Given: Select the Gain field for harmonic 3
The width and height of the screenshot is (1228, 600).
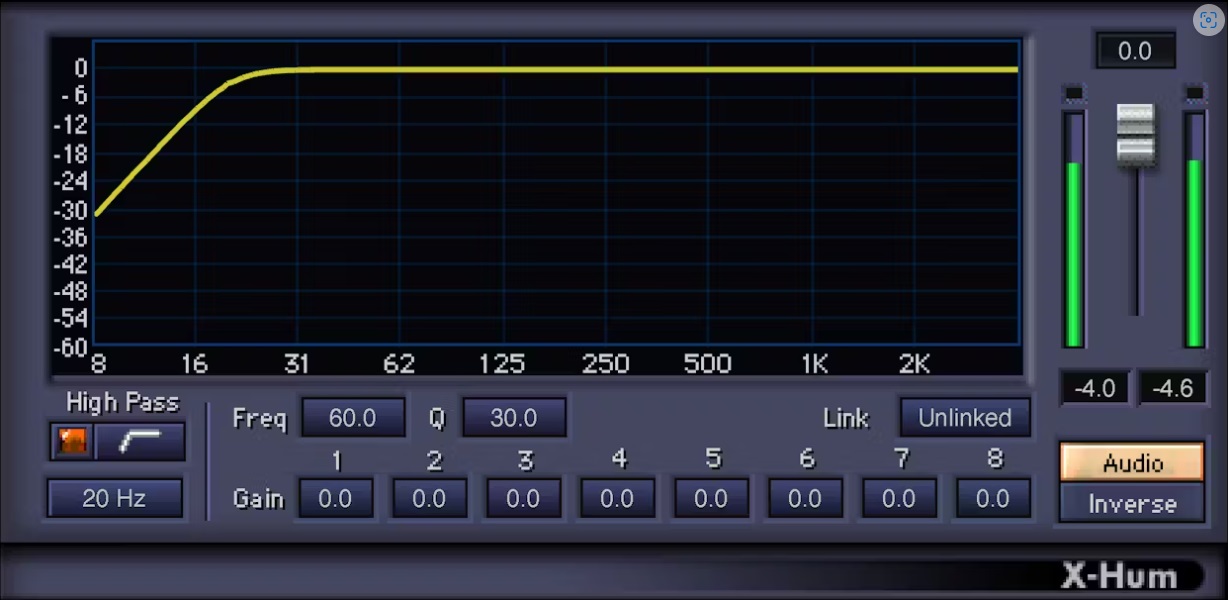Looking at the screenshot, I should click(x=523, y=498).
